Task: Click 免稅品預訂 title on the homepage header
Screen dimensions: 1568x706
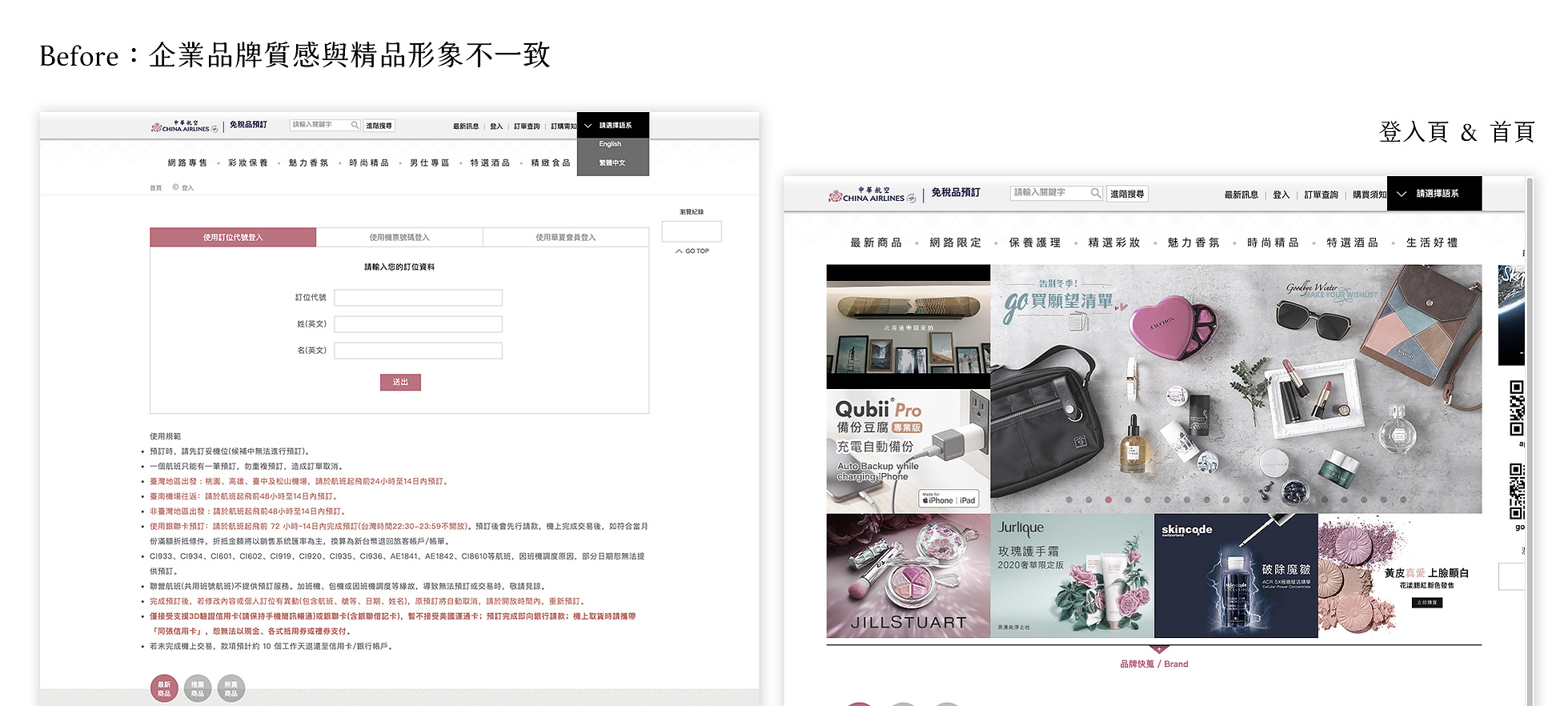Action: coord(956,193)
